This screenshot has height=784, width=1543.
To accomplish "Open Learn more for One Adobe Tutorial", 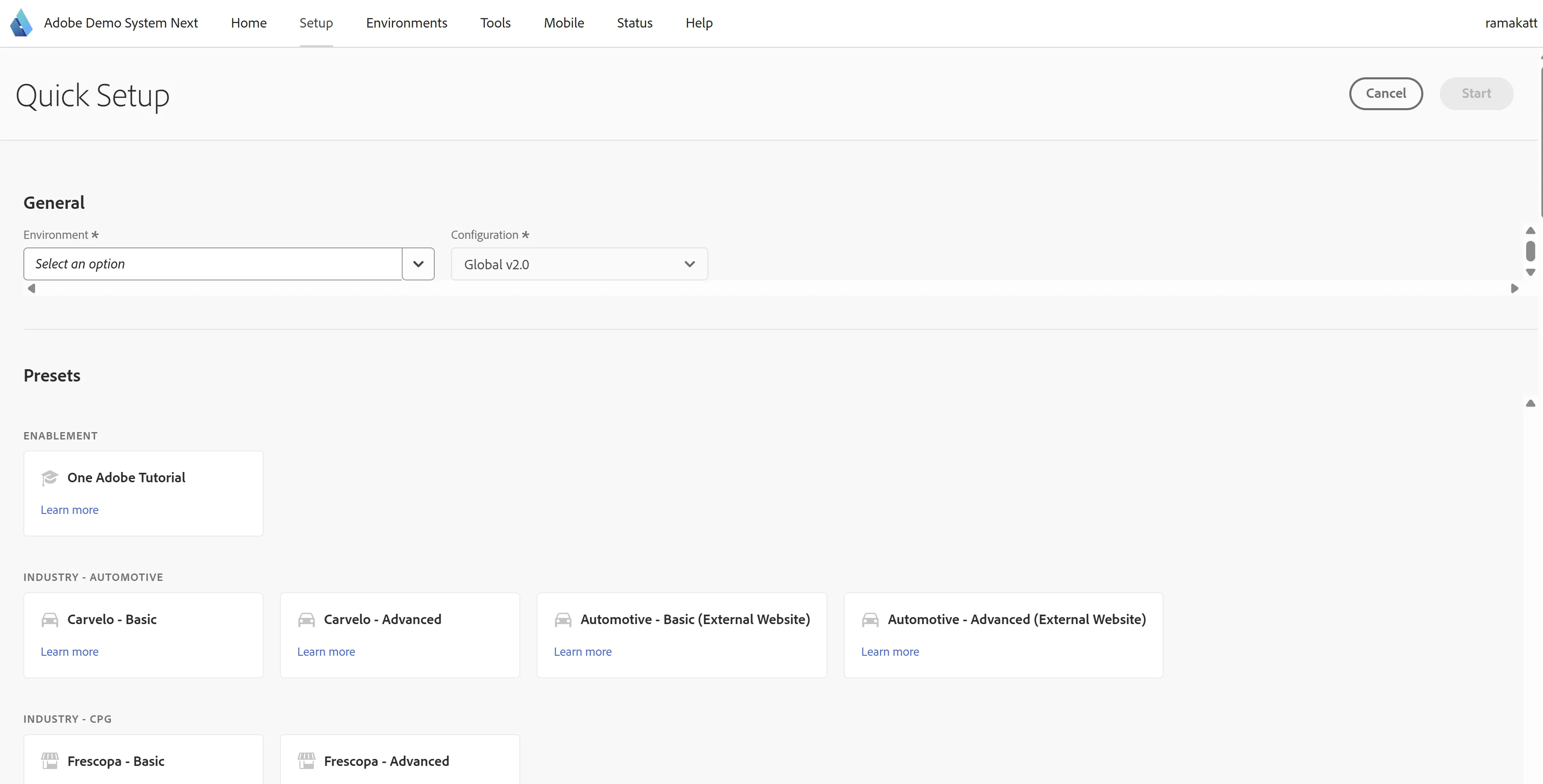I will click(x=70, y=510).
